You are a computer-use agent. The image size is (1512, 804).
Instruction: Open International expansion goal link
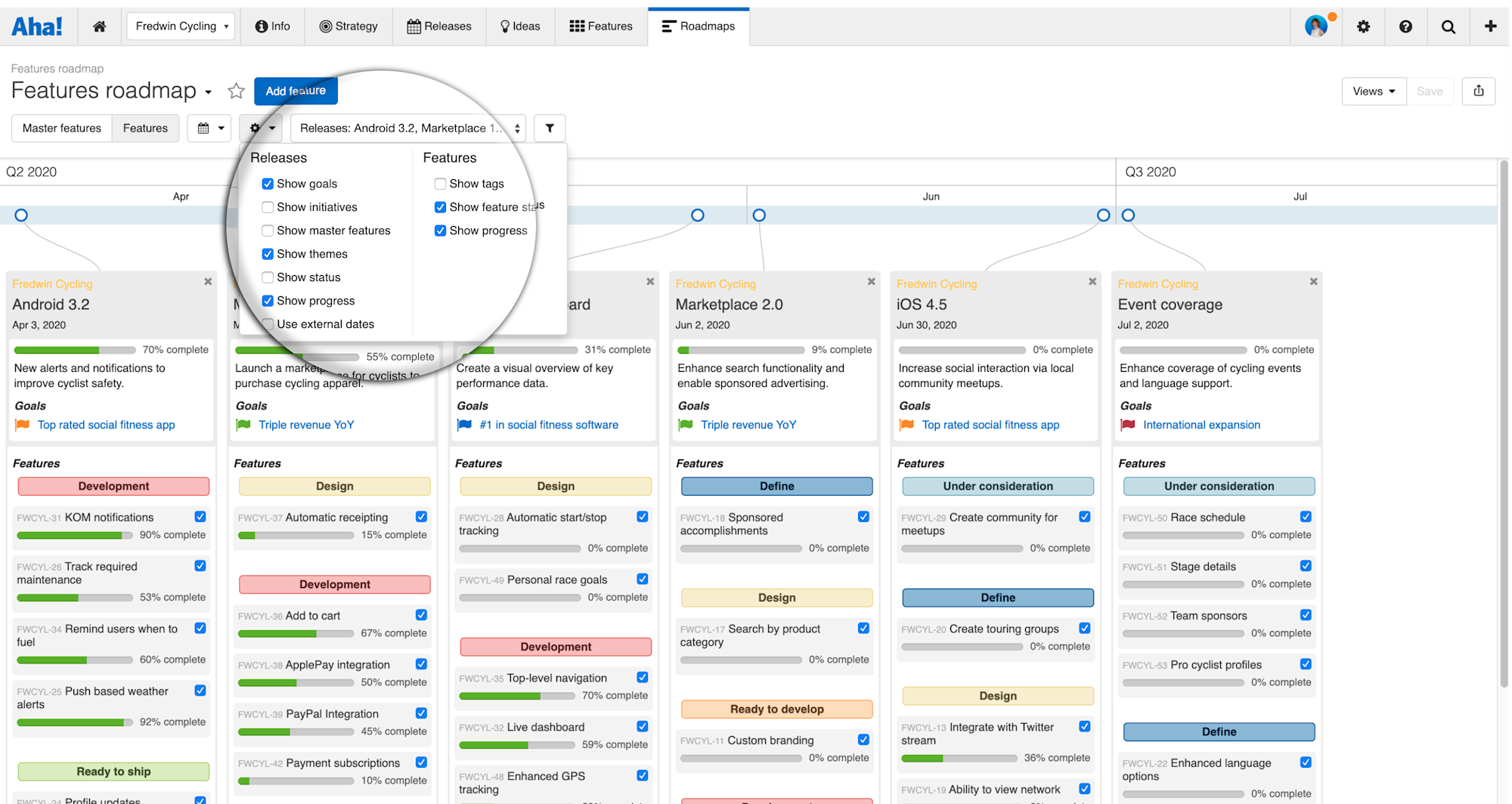click(x=1201, y=425)
